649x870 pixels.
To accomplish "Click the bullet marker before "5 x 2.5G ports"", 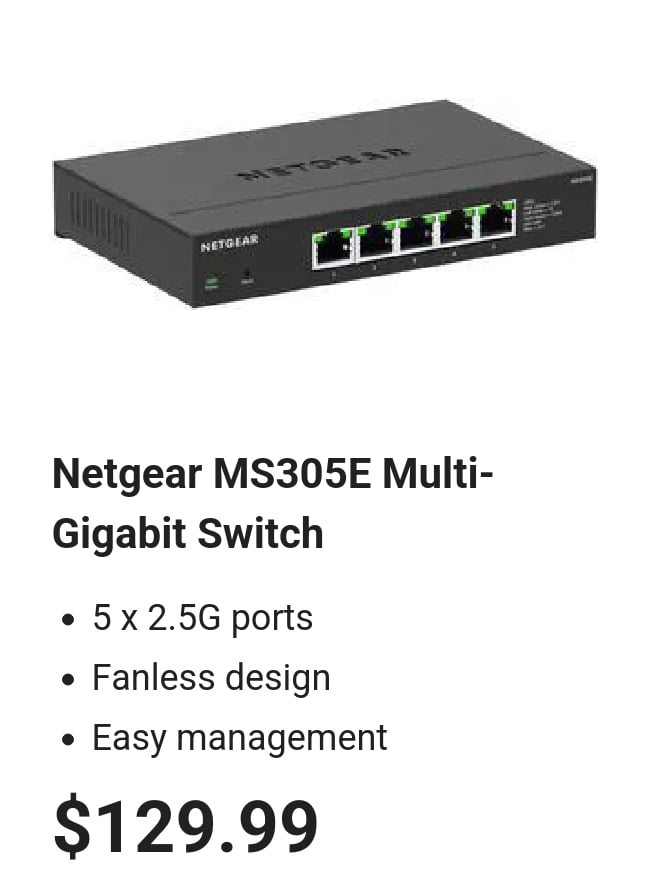I will 68,619.
